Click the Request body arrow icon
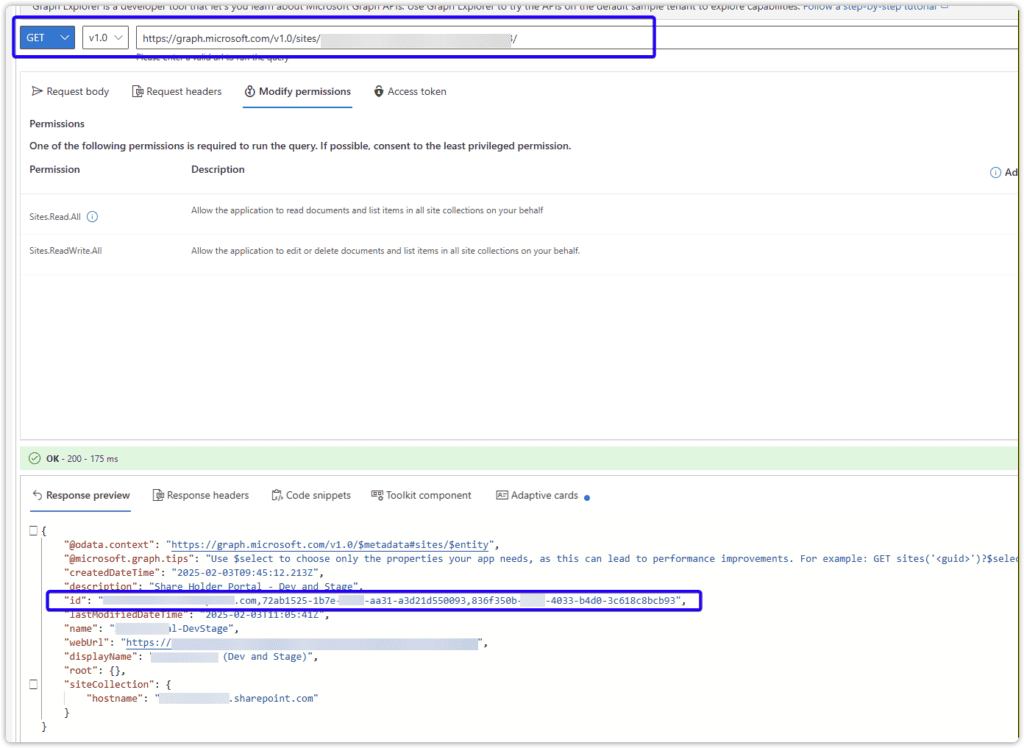This screenshot has width=1024, height=748. 38,92
